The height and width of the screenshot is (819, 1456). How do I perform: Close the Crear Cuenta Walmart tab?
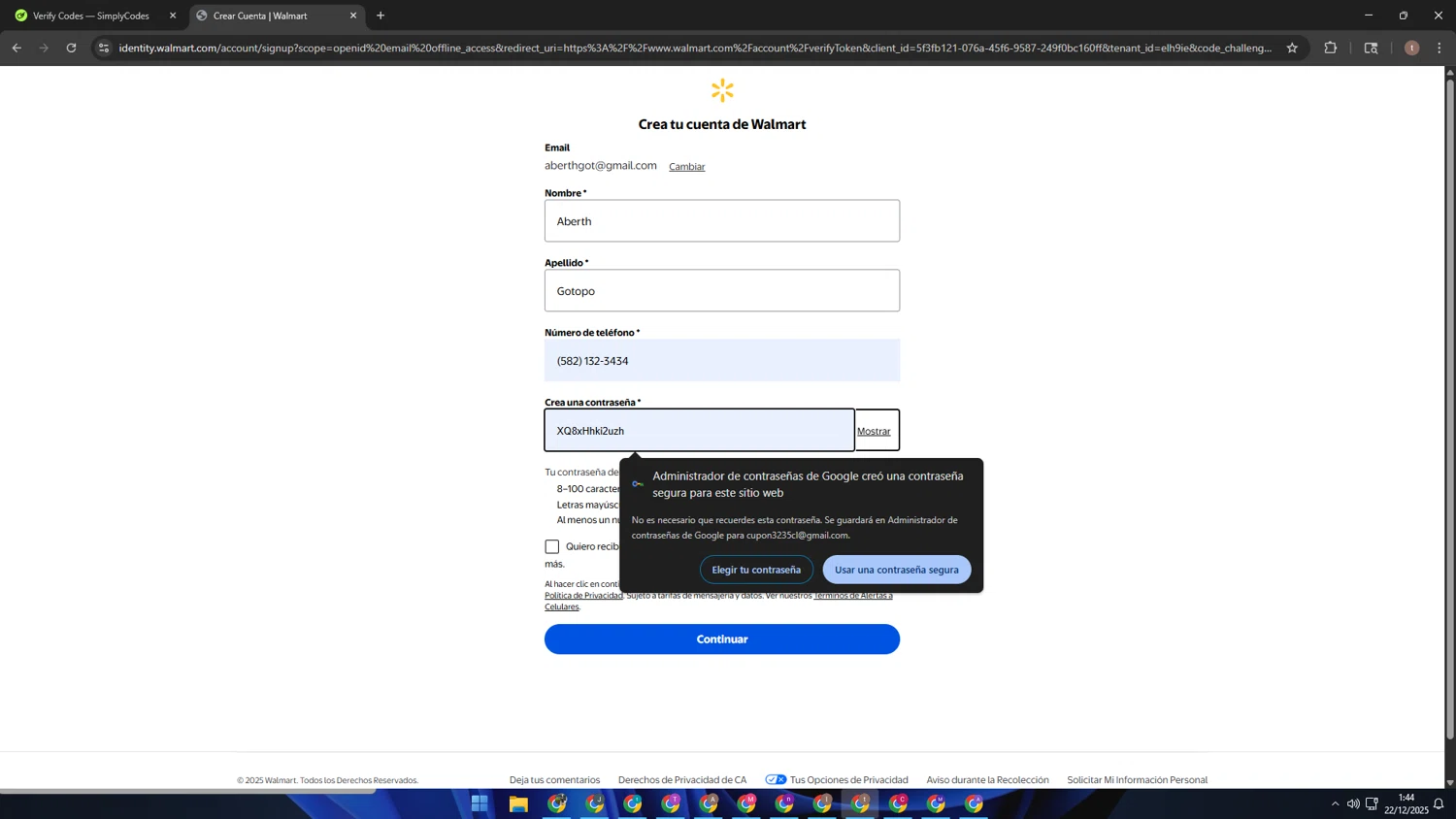353,16
